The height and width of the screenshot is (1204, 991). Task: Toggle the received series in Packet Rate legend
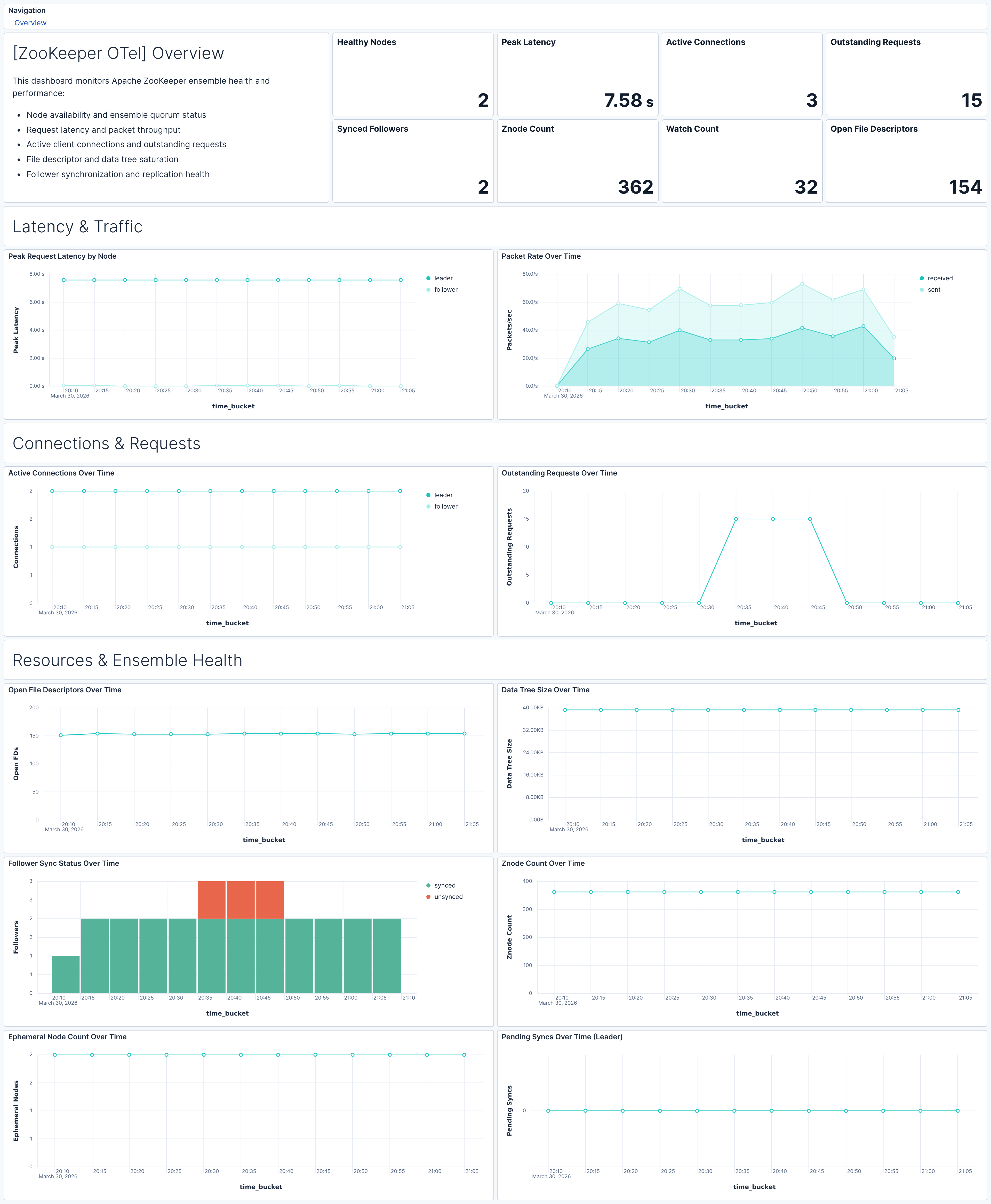coord(940,278)
